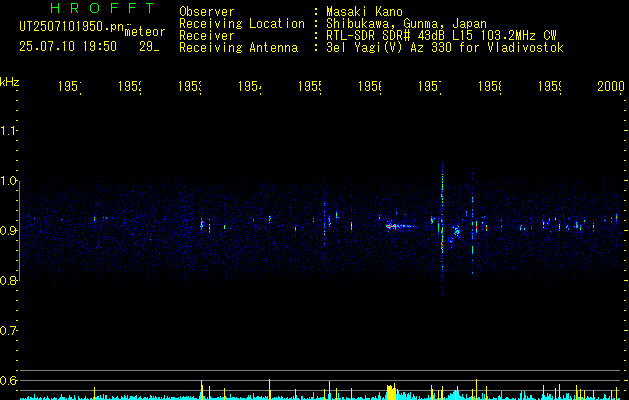Select the location "Shibukawa, Gunma, Japan"
Viewport: 629px width, 400px height.
pos(406,24)
